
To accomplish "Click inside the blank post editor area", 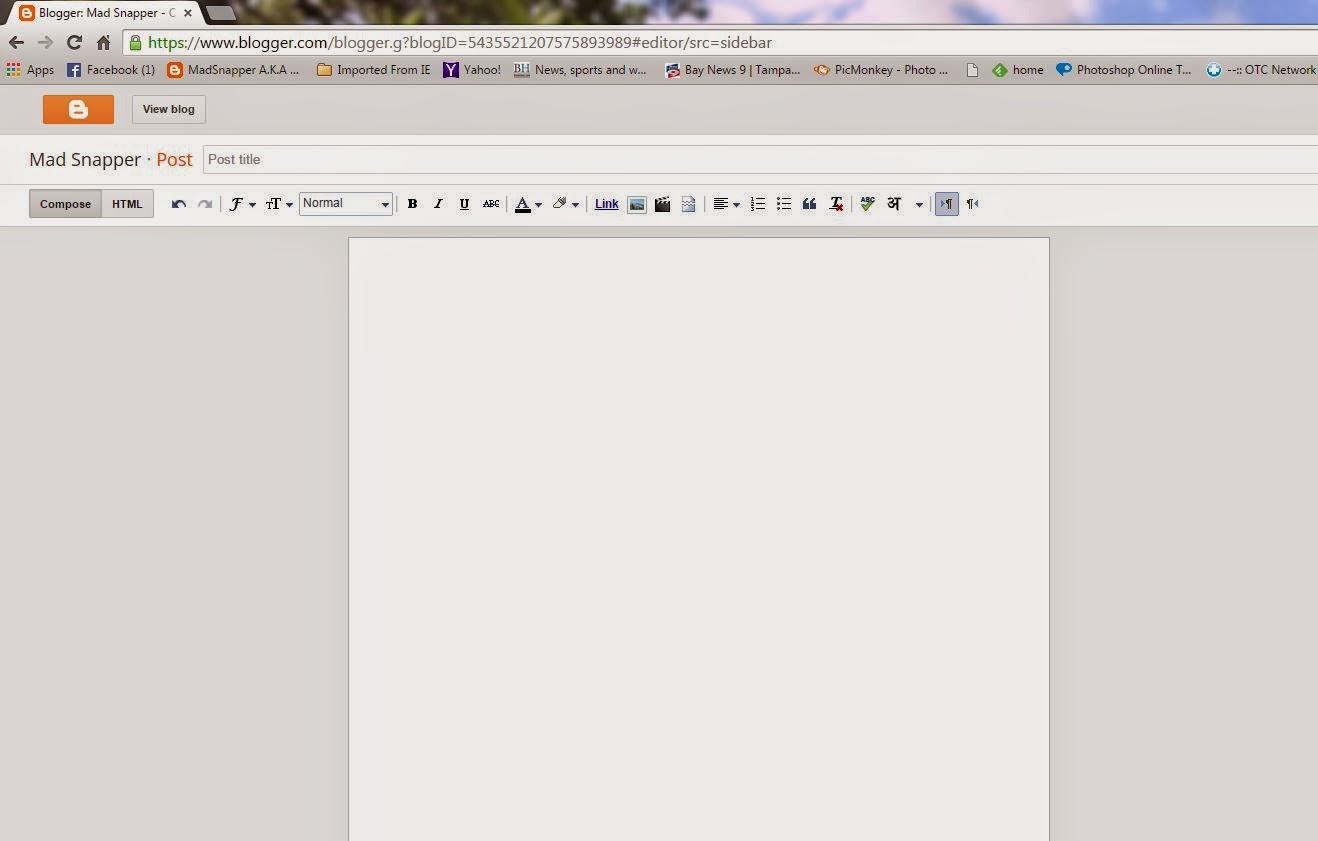I will click(x=699, y=539).
